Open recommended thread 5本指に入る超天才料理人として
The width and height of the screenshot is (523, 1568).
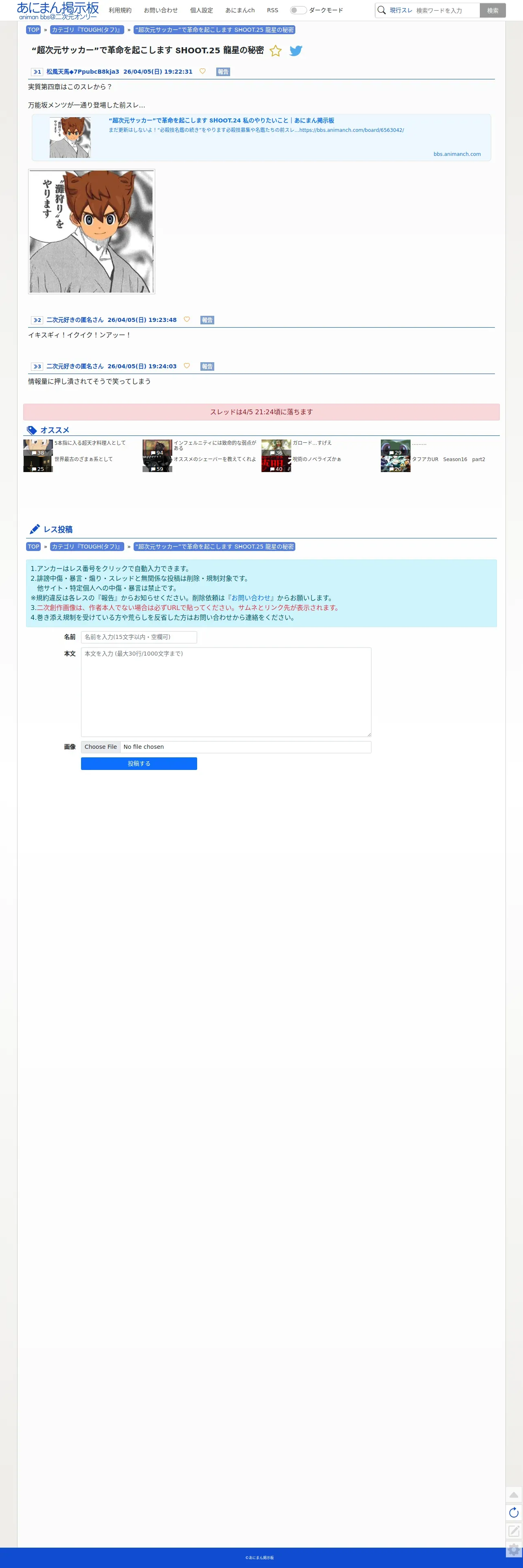[90, 443]
